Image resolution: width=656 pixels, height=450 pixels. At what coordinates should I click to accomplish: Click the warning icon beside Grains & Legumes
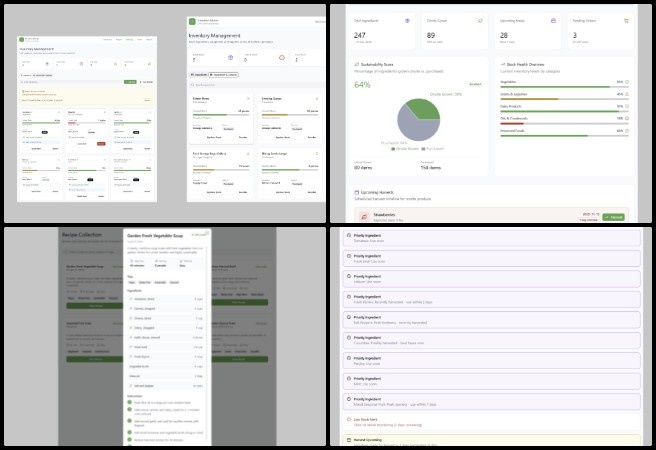coord(628,93)
